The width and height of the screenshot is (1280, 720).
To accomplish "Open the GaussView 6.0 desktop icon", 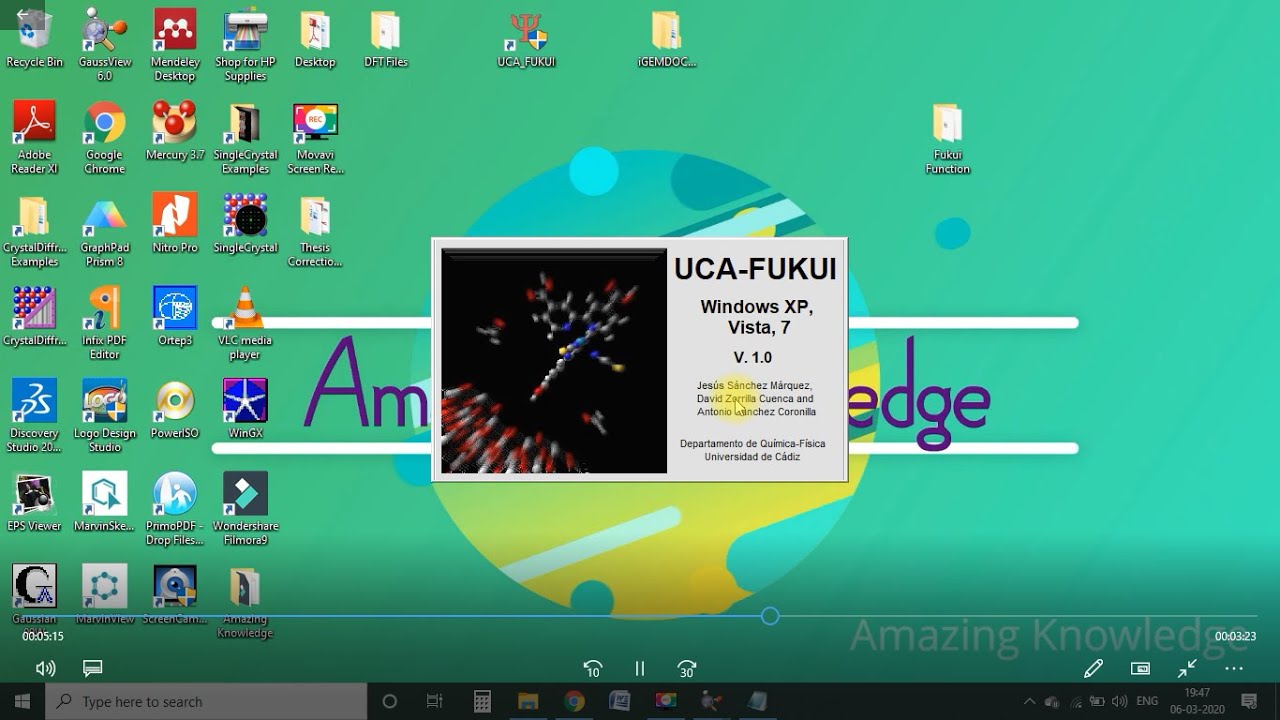I will 104,44.
